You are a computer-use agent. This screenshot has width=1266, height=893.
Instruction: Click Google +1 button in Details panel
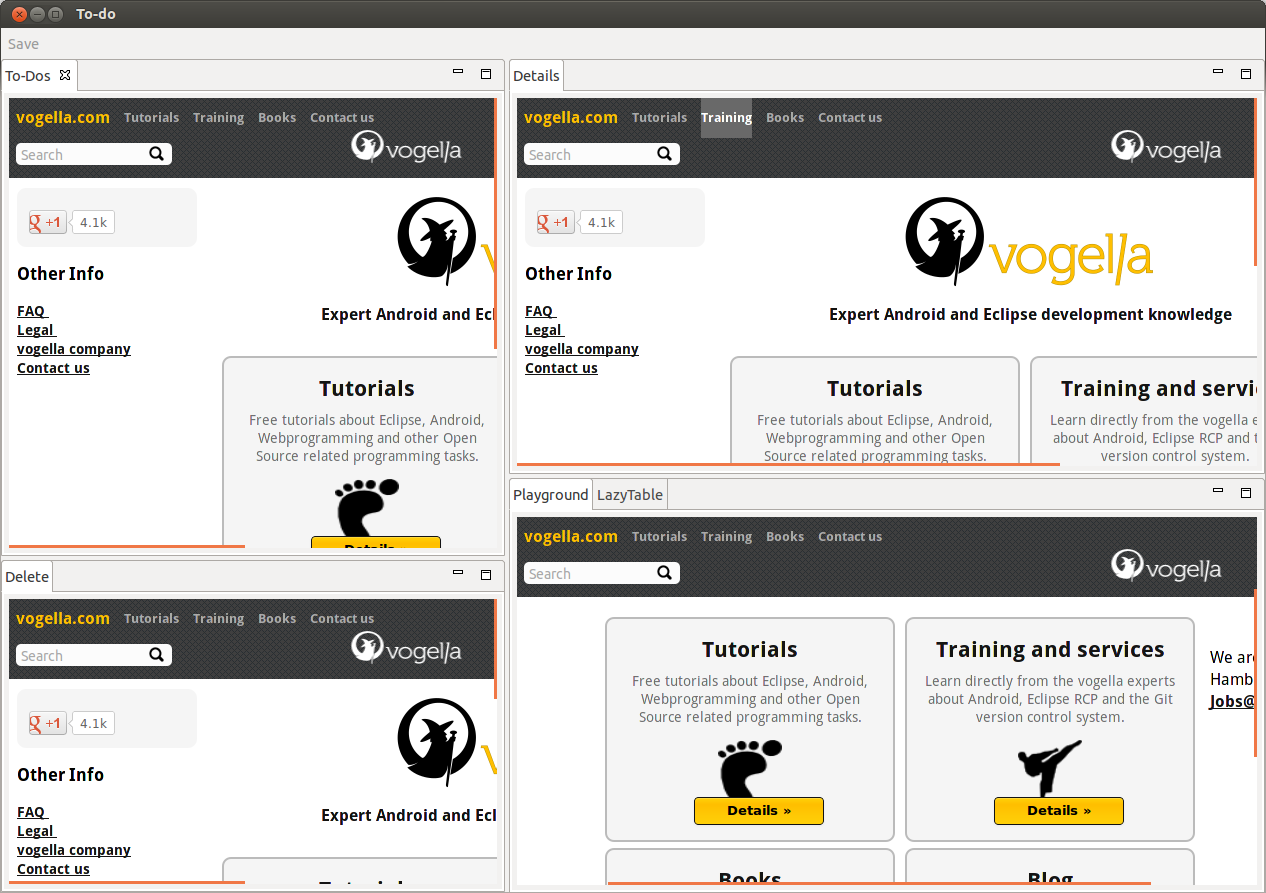[556, 222]
